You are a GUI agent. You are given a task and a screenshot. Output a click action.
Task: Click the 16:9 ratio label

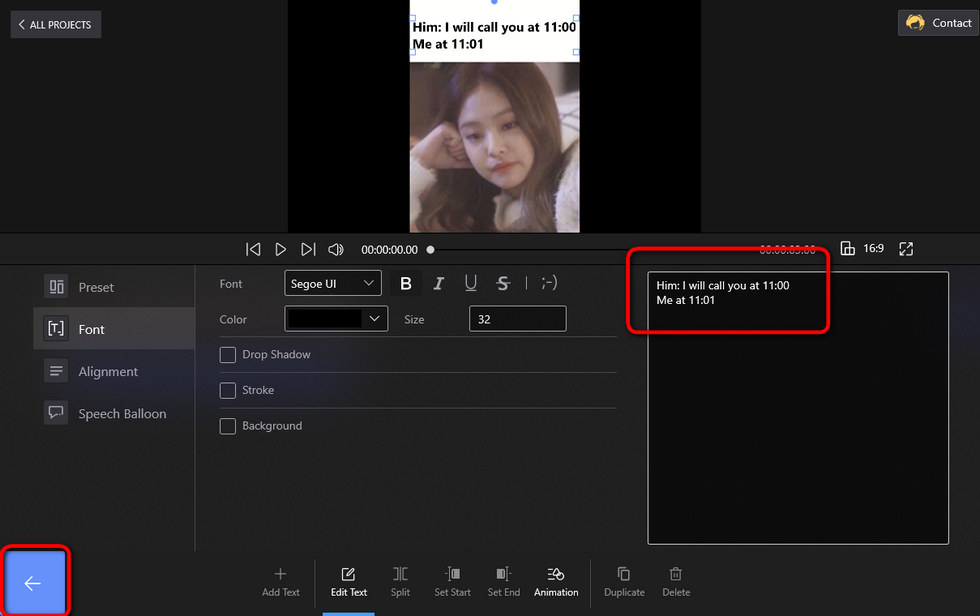click(x=873, y=248)
